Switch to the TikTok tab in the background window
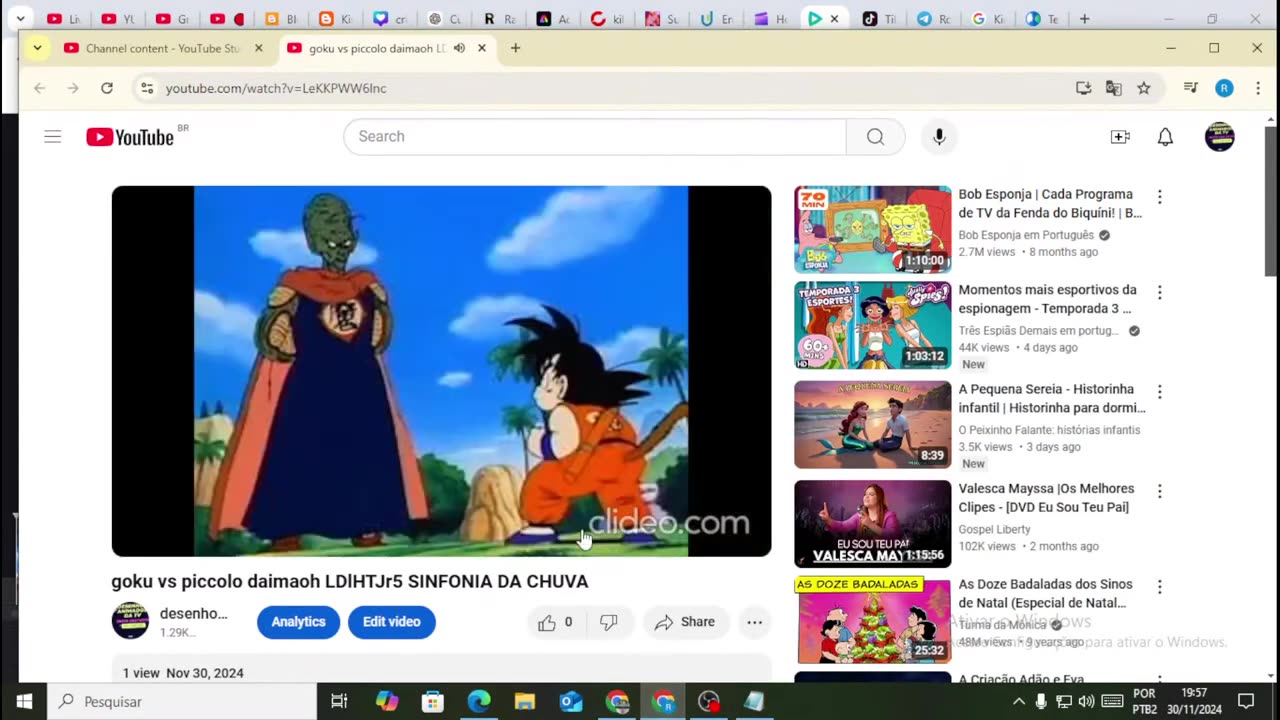 point(879,19)
